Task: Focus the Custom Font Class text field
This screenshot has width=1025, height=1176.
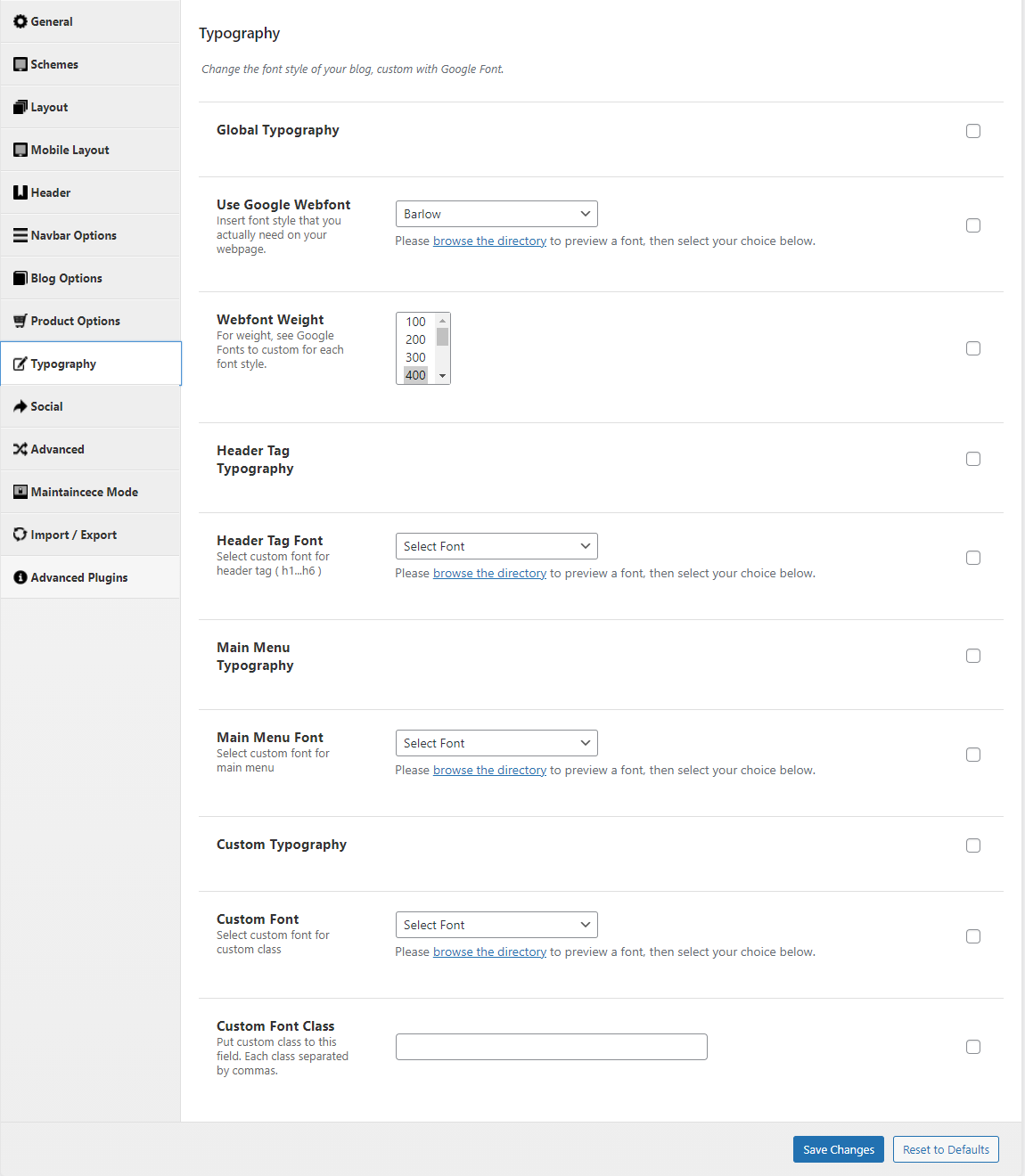Action: click(551, 1047)
